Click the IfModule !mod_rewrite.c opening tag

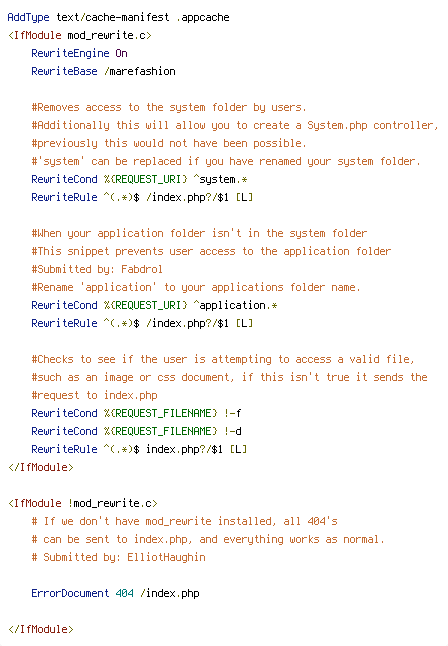[x=82, y=503]
